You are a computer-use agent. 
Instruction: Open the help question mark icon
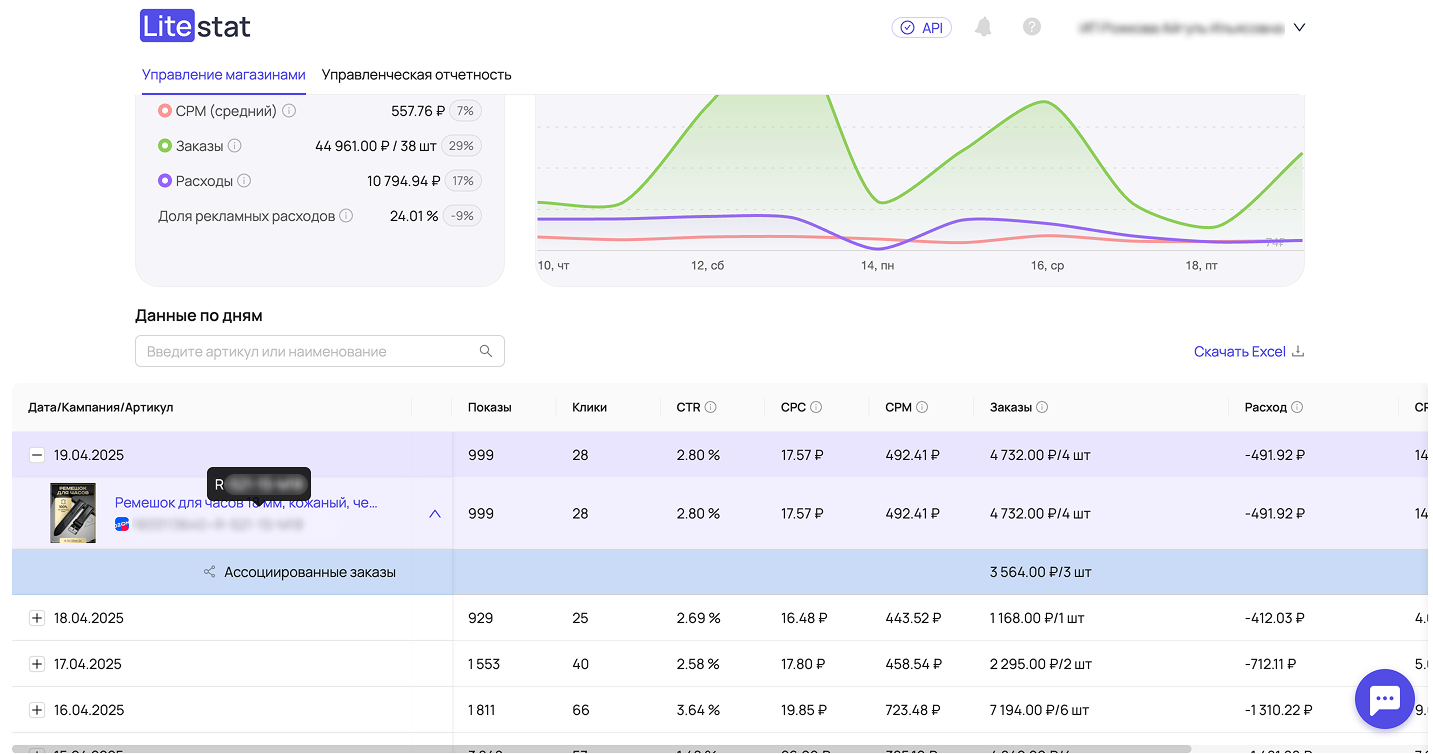click(1032, 27)
